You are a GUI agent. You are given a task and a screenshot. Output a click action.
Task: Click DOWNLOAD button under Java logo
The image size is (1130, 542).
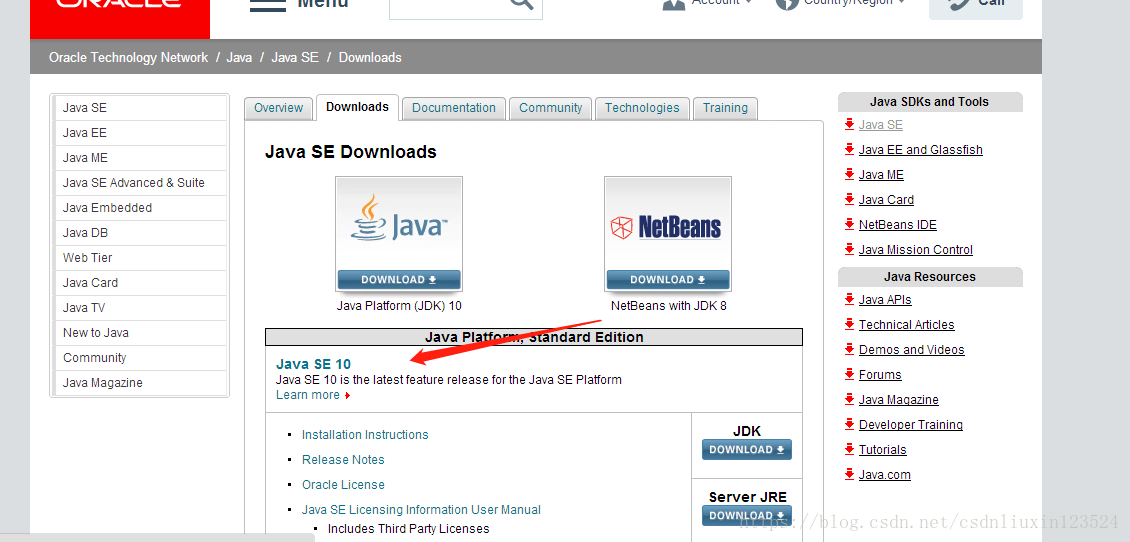pyautogui.click(x=399, y=280)
